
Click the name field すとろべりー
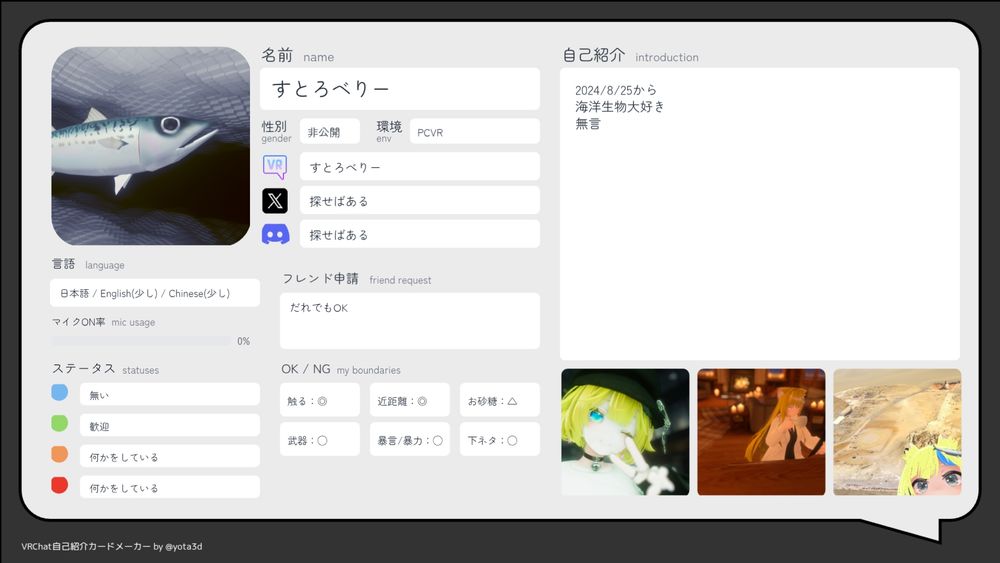tap(400, 89)
